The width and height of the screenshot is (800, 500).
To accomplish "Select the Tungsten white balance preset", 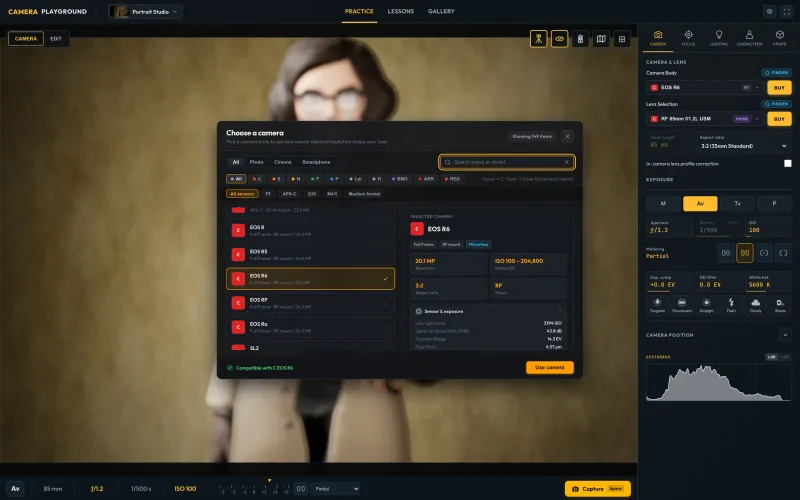I will coord(657,305).
